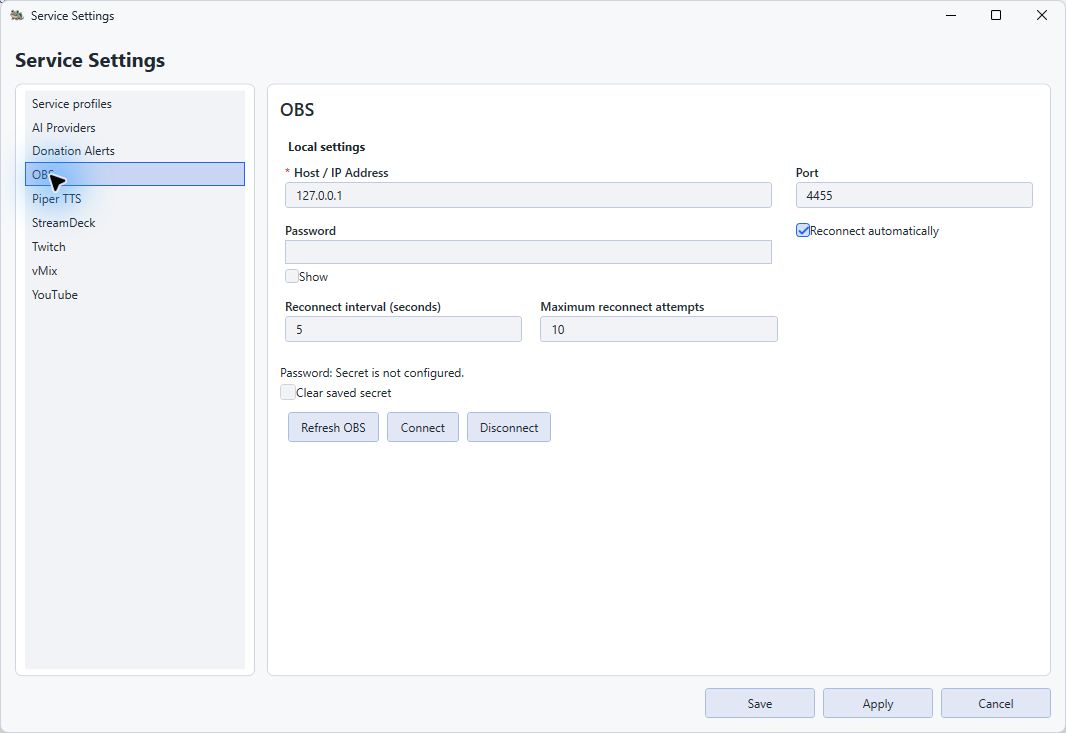Select StreamDeck in the sidebar
This screenshot has height=733, width=1066.
[135, 222]
